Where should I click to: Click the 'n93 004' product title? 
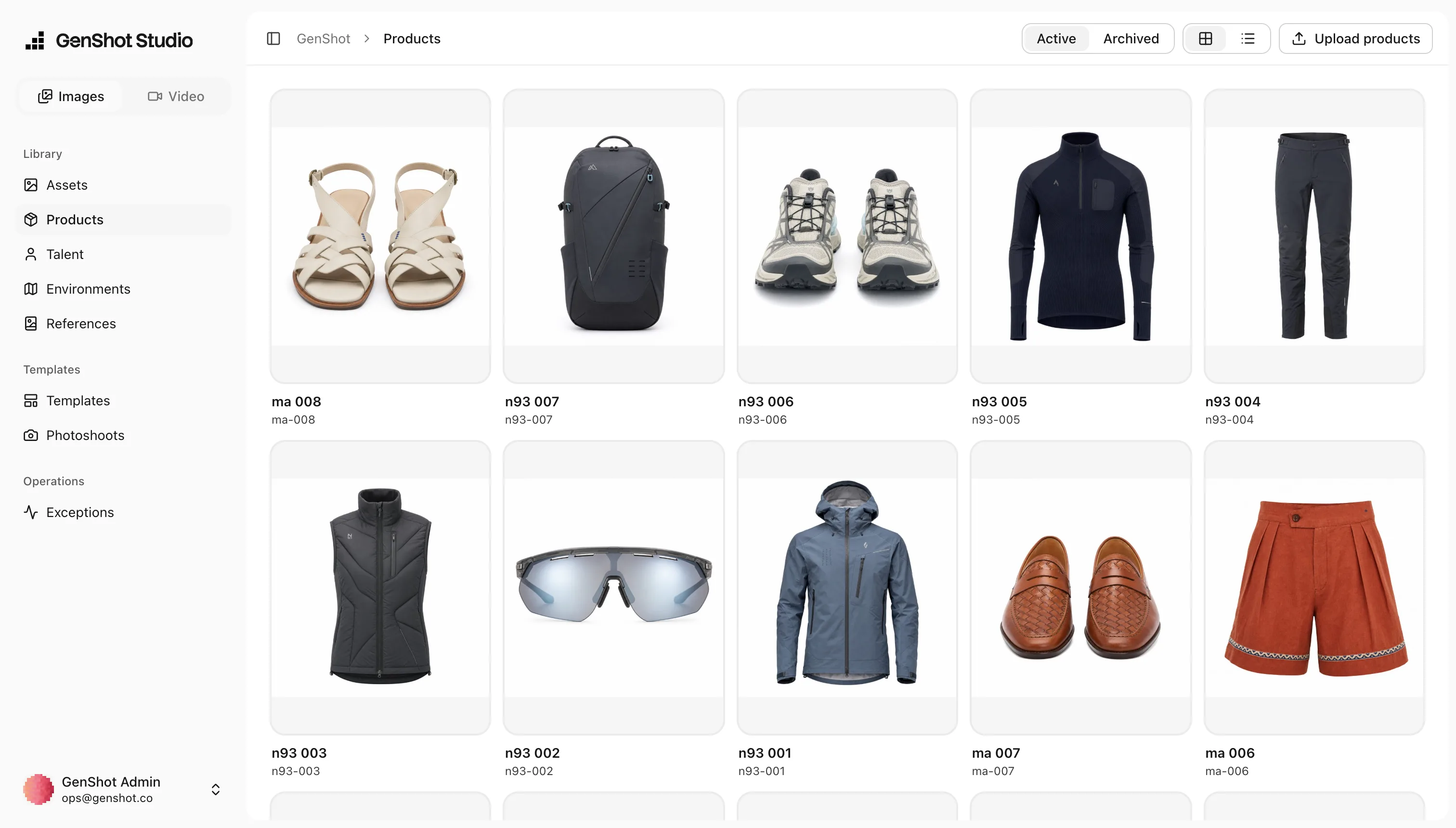pyautogui.click(x=1233, y=401)
